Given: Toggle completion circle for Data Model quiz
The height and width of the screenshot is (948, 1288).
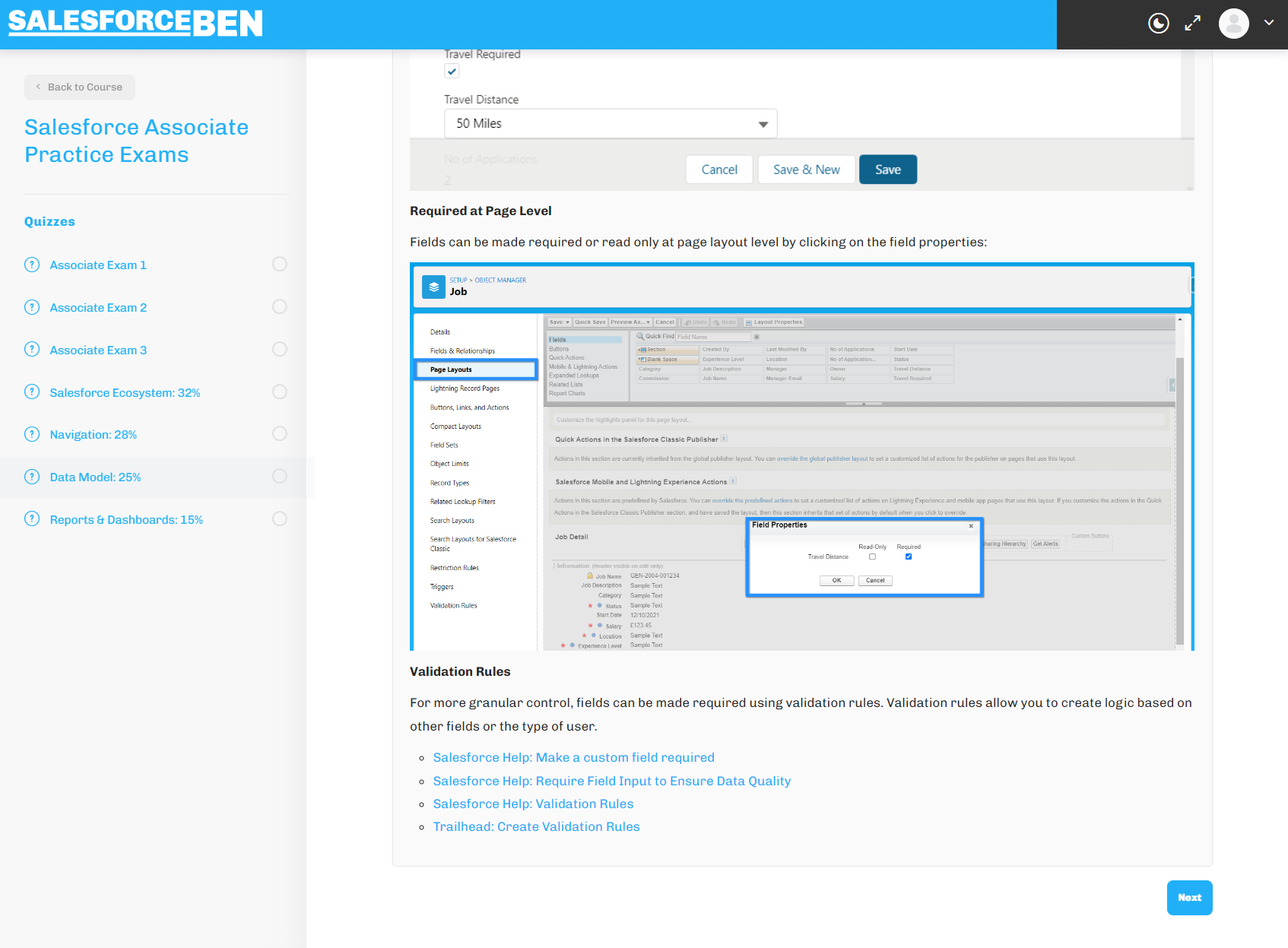Looking at the screenshot, I should (280, 476).
